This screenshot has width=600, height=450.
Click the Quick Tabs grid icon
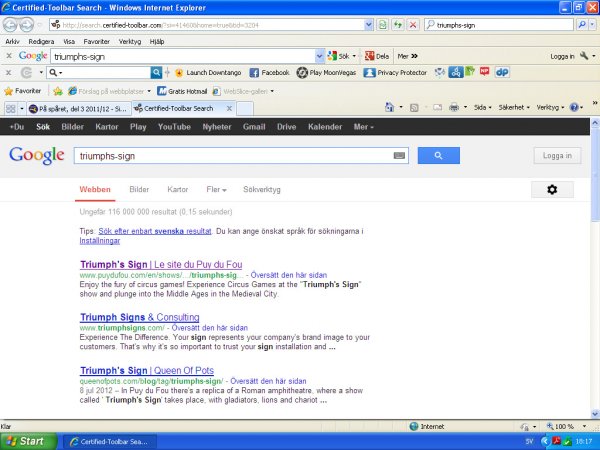click(x=11, y=109)
